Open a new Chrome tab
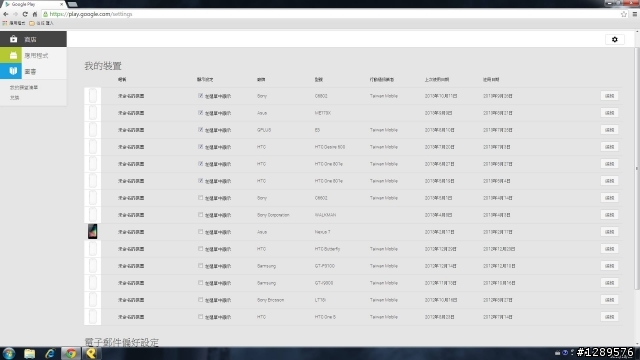 [73, 4]
